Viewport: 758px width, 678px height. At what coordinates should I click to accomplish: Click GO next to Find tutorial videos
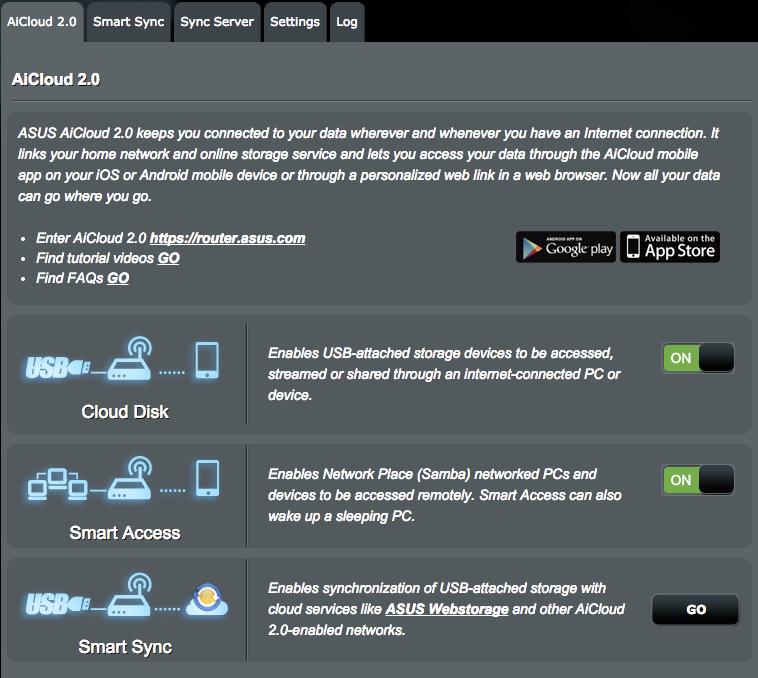pos(169,258)
